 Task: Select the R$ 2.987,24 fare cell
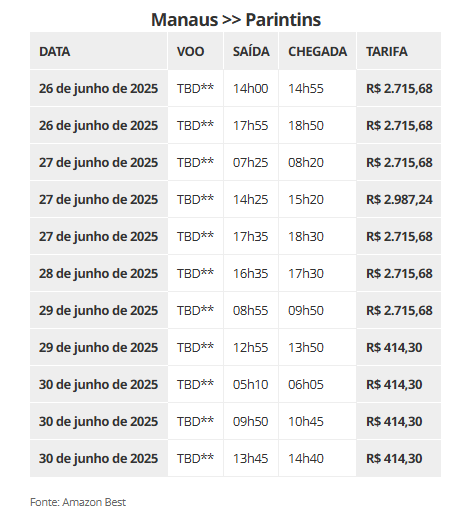click(399, 199)
